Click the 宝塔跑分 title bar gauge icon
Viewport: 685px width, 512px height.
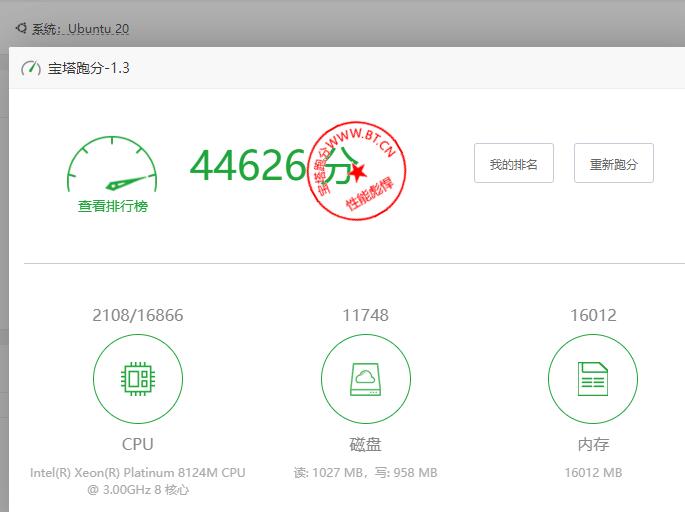pyautogui.click(x=31, y=68)
